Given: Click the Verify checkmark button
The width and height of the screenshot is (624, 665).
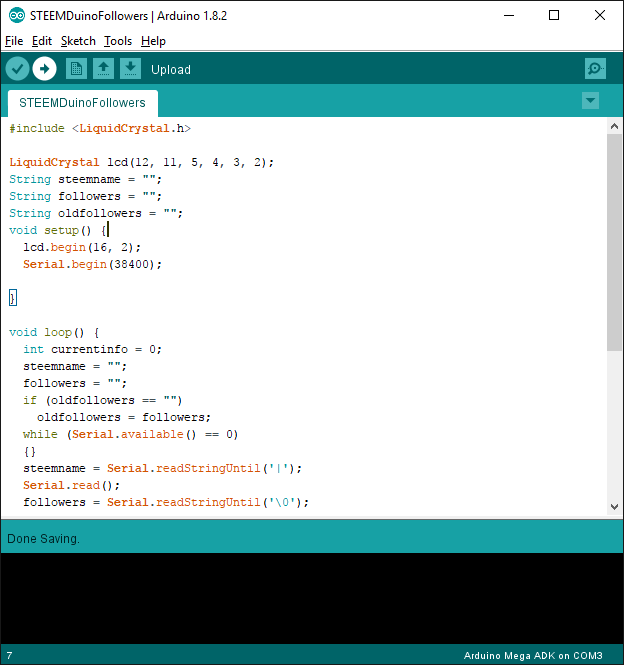Looking at the screenshot, I should (x=17, y=69).
